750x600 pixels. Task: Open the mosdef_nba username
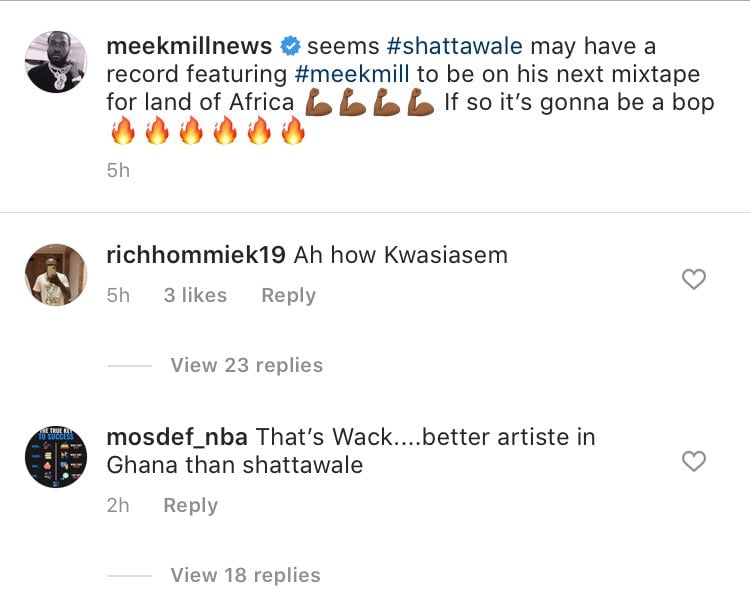[177, 437]
